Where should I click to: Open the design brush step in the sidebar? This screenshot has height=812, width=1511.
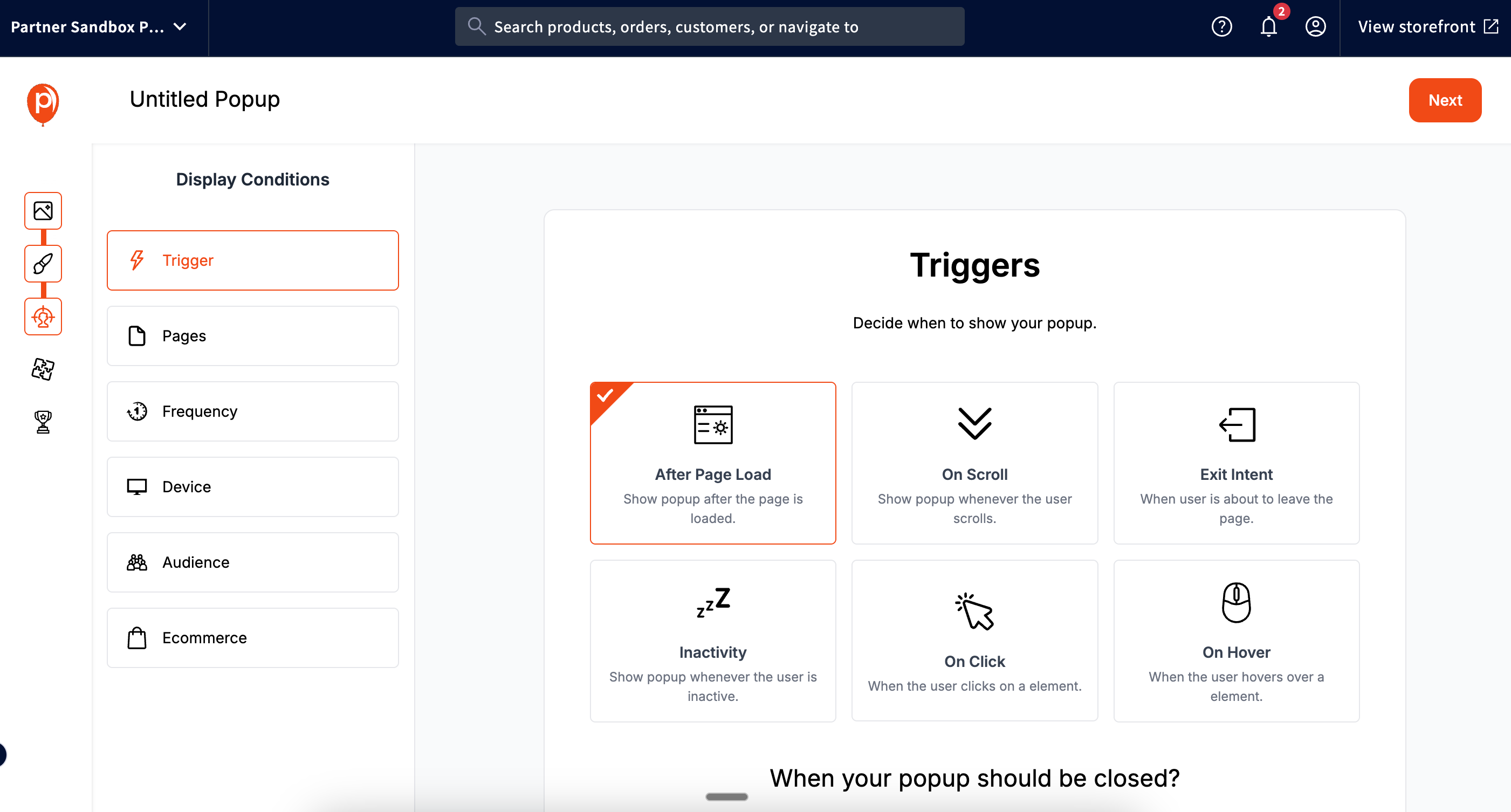tap(42, 263)
